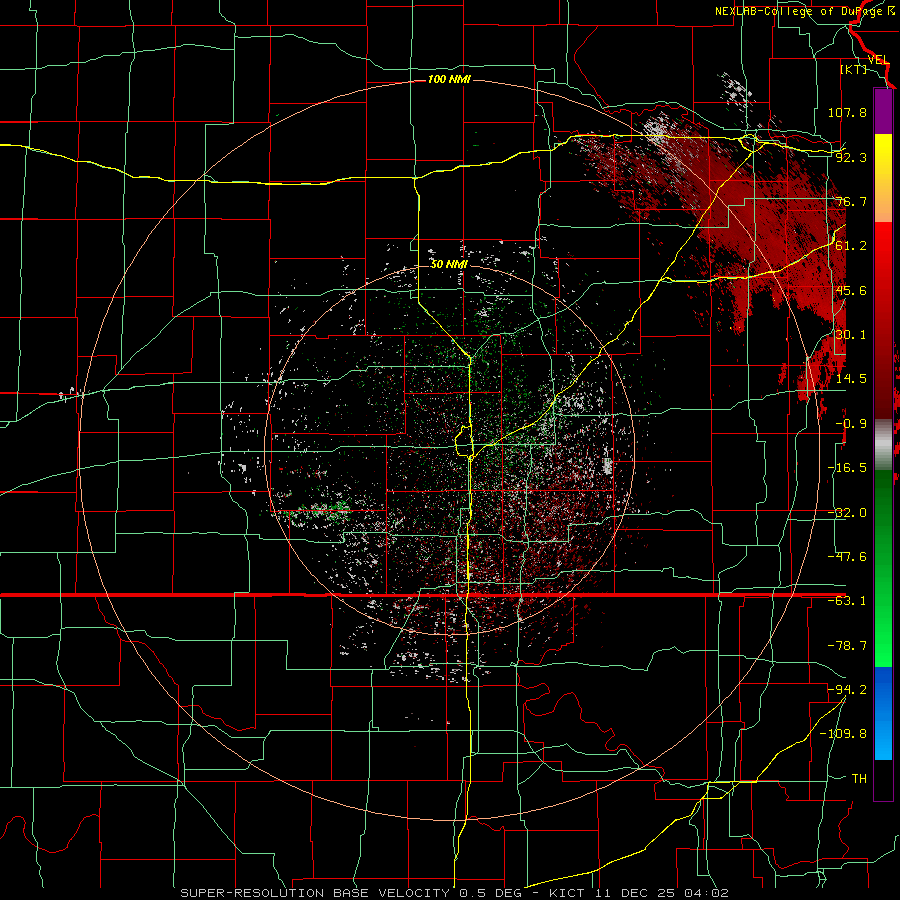The width and height of the screenshot is (900, 900).
Task: Click the Super-Resolution Base Velocity caption
Action: click(x=455, y=893)
